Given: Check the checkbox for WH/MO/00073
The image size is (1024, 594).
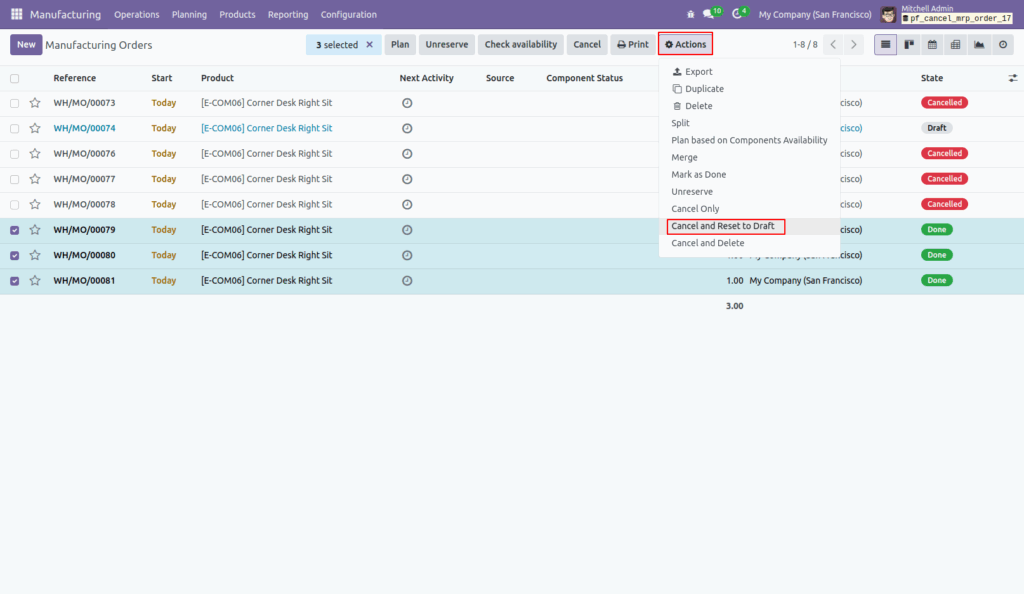Looking at the screenshot, I should [13, 102].
